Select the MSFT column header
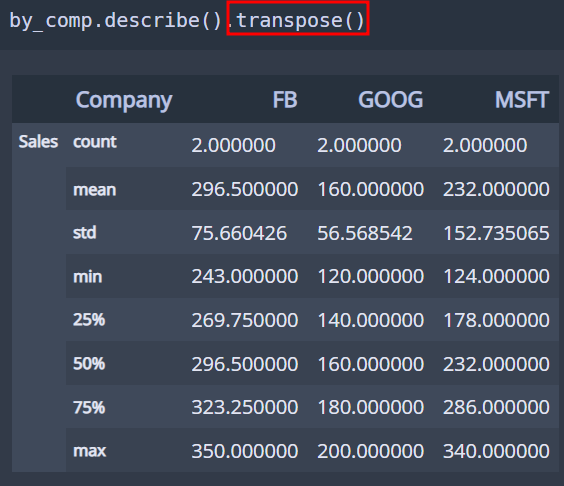Image resolution: width=564 pixels, height=486 pixels. click(522, 100)
